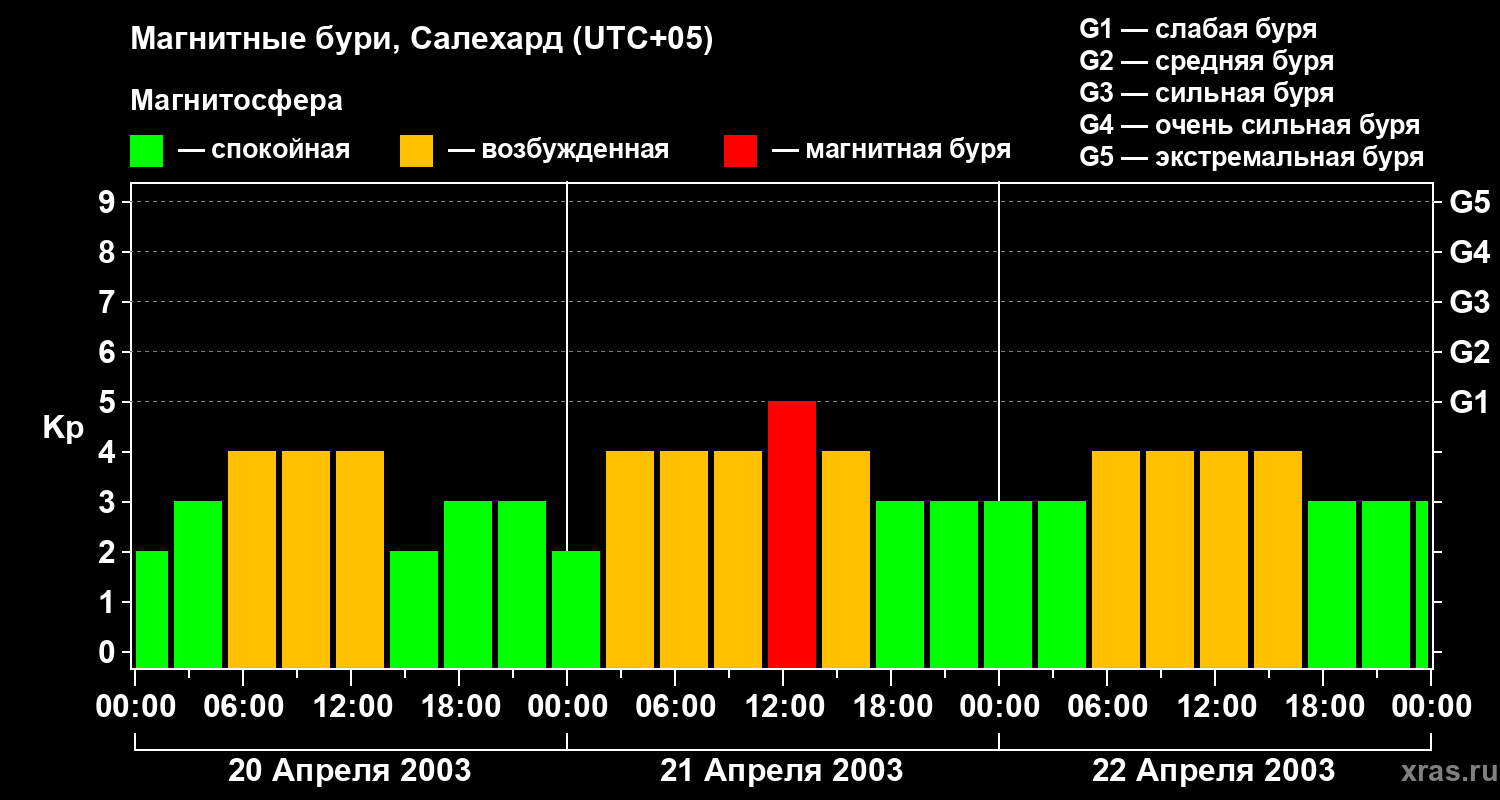Click the 'G3' label on the right axis

coord(1469,302)
